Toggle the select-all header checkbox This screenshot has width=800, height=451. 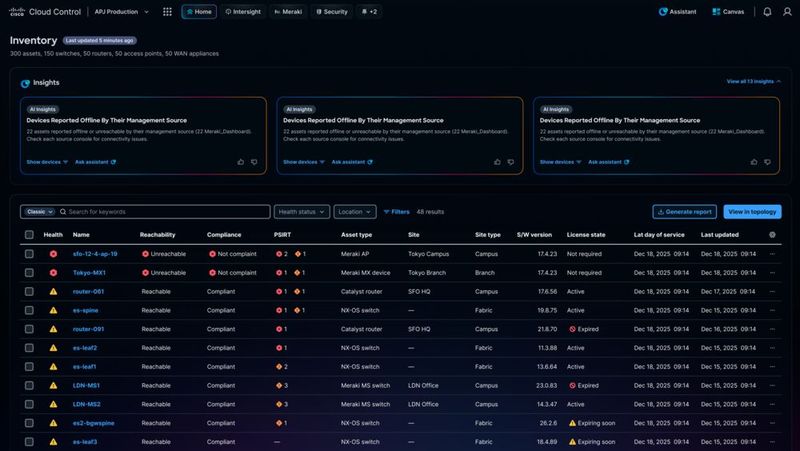coord(29,235)
